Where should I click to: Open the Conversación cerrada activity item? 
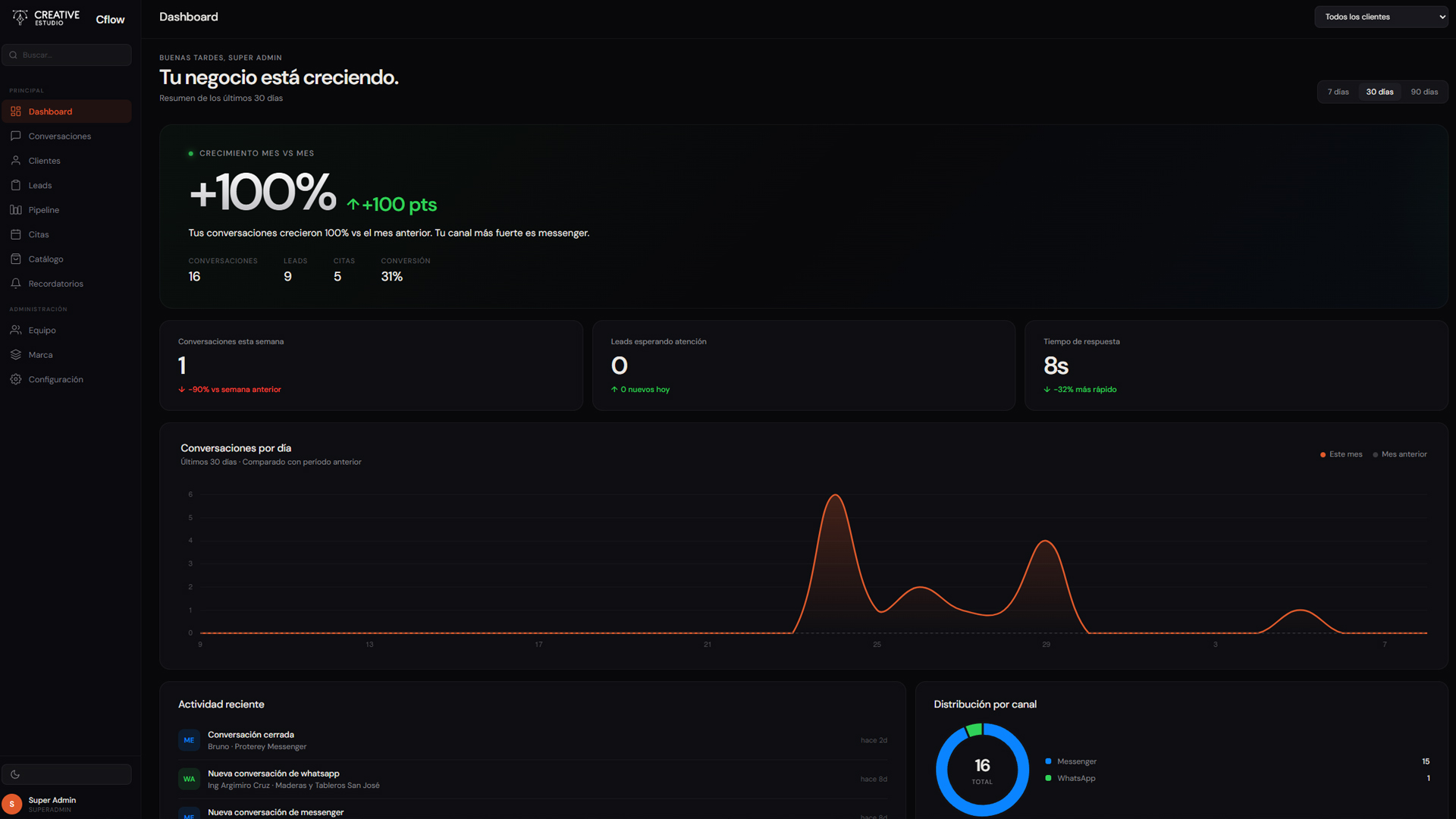pos(532,740)
